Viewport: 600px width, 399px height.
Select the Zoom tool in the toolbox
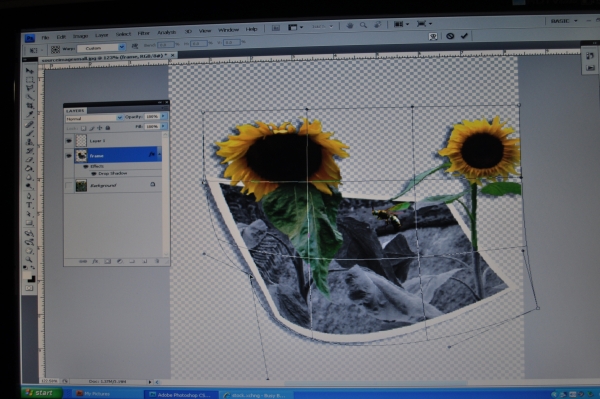tap(29, 260)
